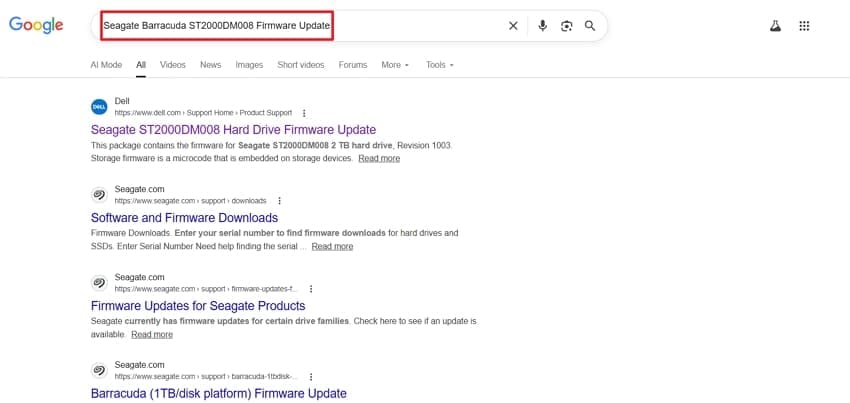Open Software and Firmware Downloads link

click(184, 218)
